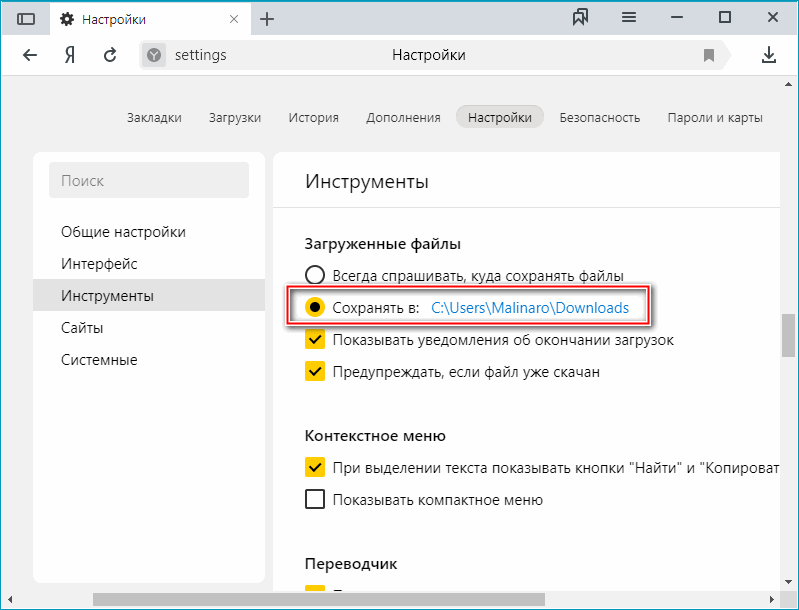This screenshot has height=610, width=799.
Task: Maximize the browser window
Action: (x=725, y=18)
